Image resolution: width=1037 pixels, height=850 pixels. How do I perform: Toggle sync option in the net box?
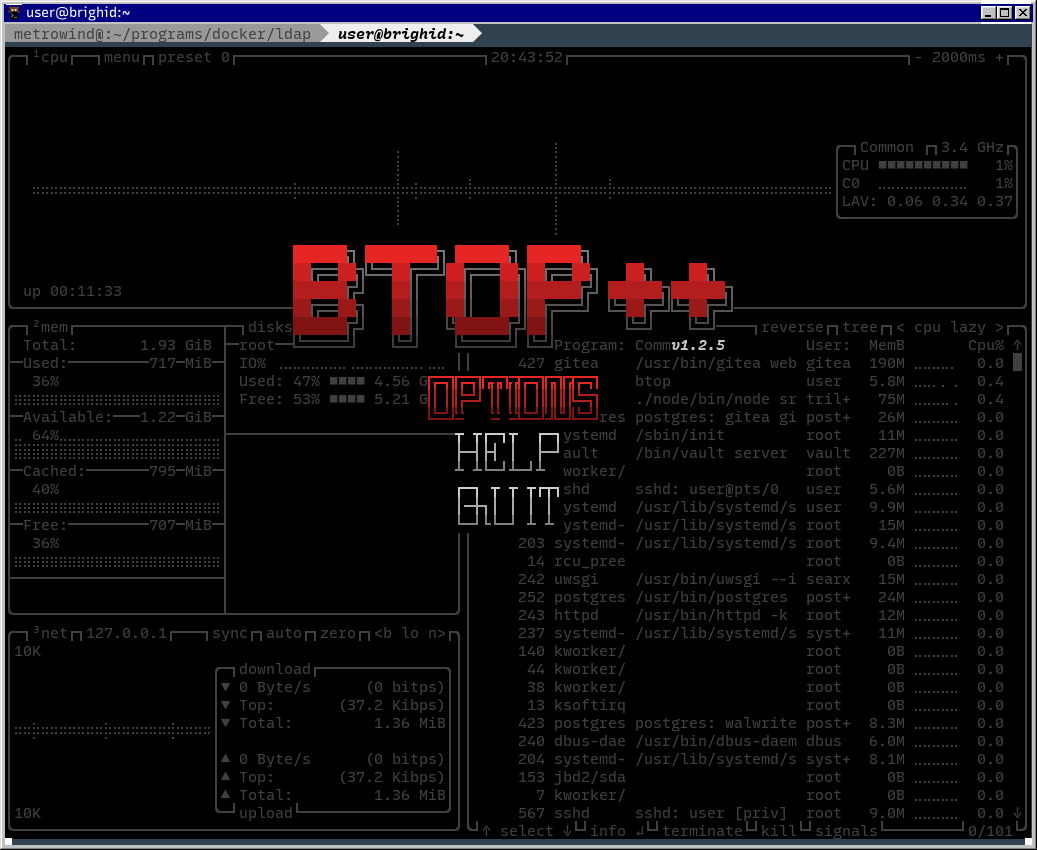coord(230,634)
